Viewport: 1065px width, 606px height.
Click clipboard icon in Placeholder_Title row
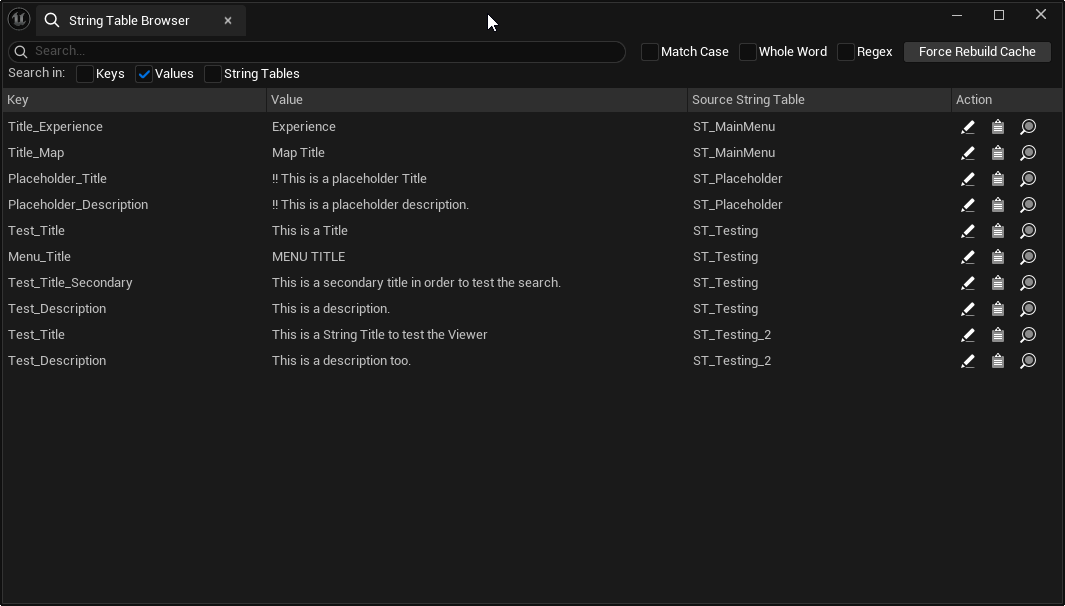(x=998, y=179)
